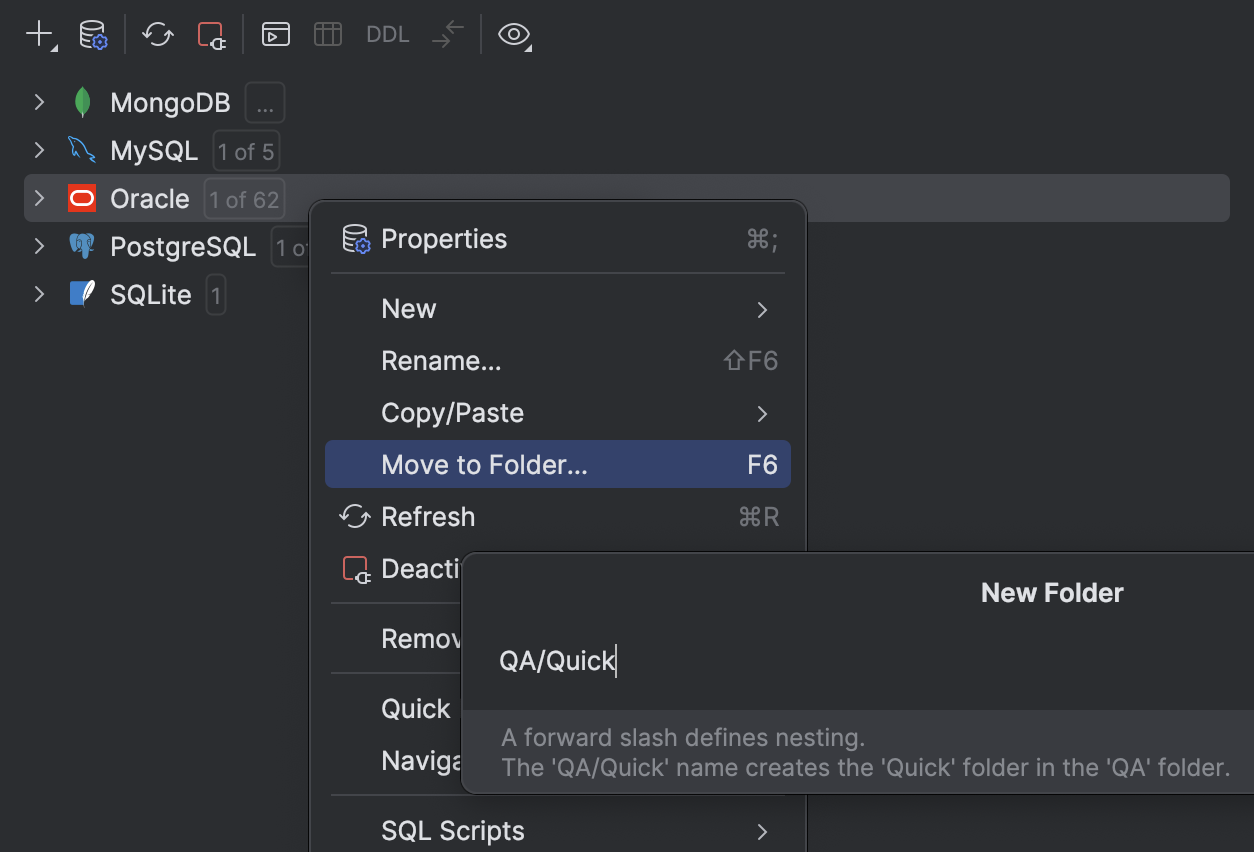Click the table grid toolbar icon
The width and height of the screenshot is (1254, 852).
point(327,33)
